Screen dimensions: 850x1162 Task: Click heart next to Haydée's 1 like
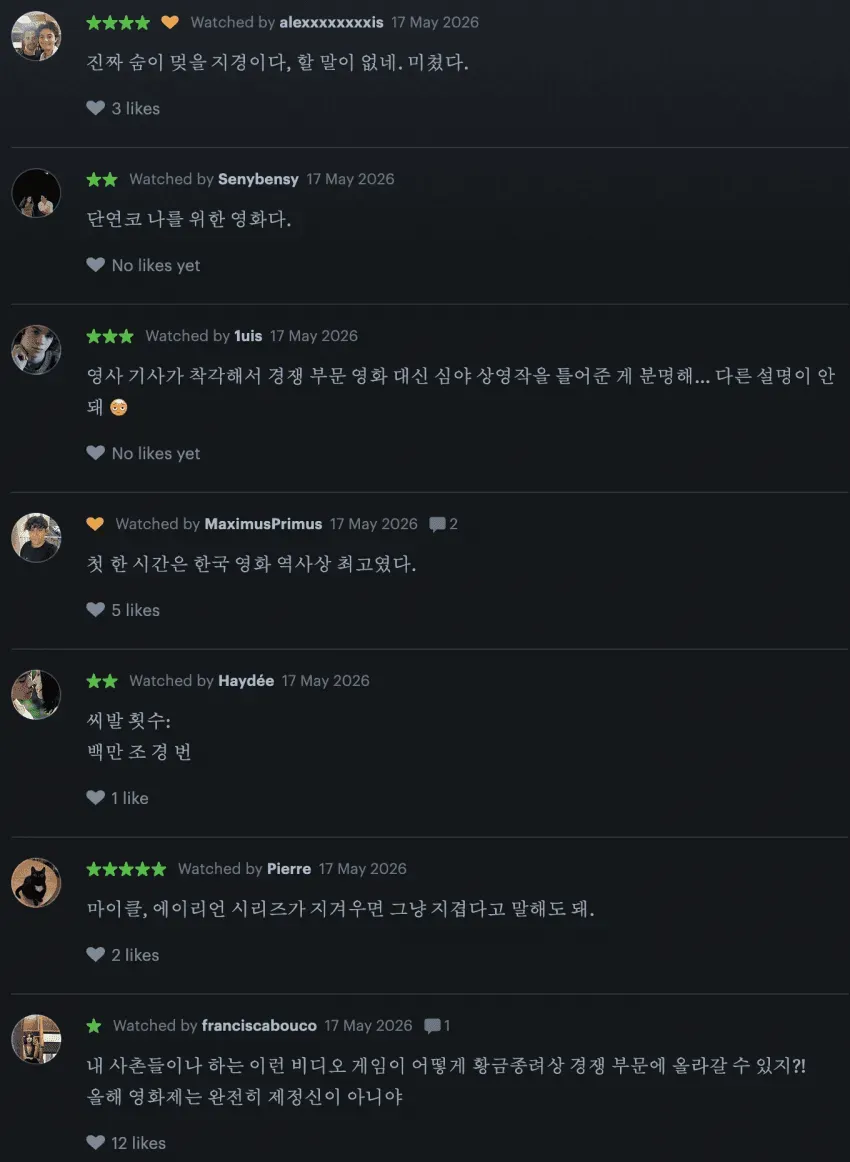tap(96, 797)
